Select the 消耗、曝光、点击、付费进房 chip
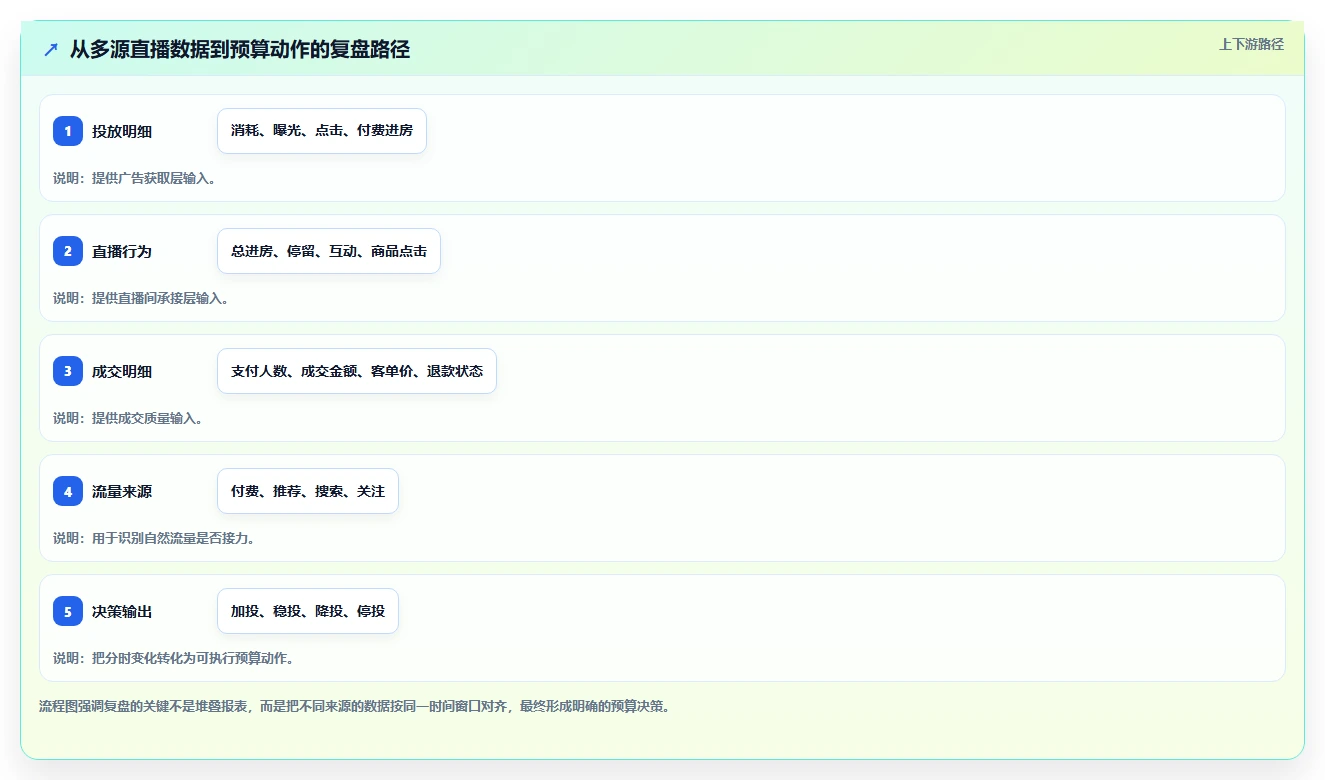1325x780 pixels. [322, 131]
